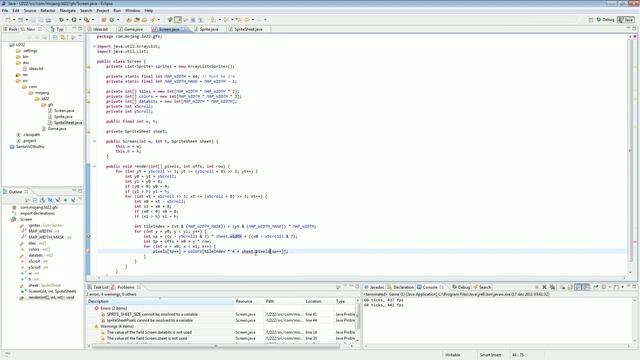Collapse the import section in the editor
The height and width of the screenshot is (360, 640).
[94, 47]
